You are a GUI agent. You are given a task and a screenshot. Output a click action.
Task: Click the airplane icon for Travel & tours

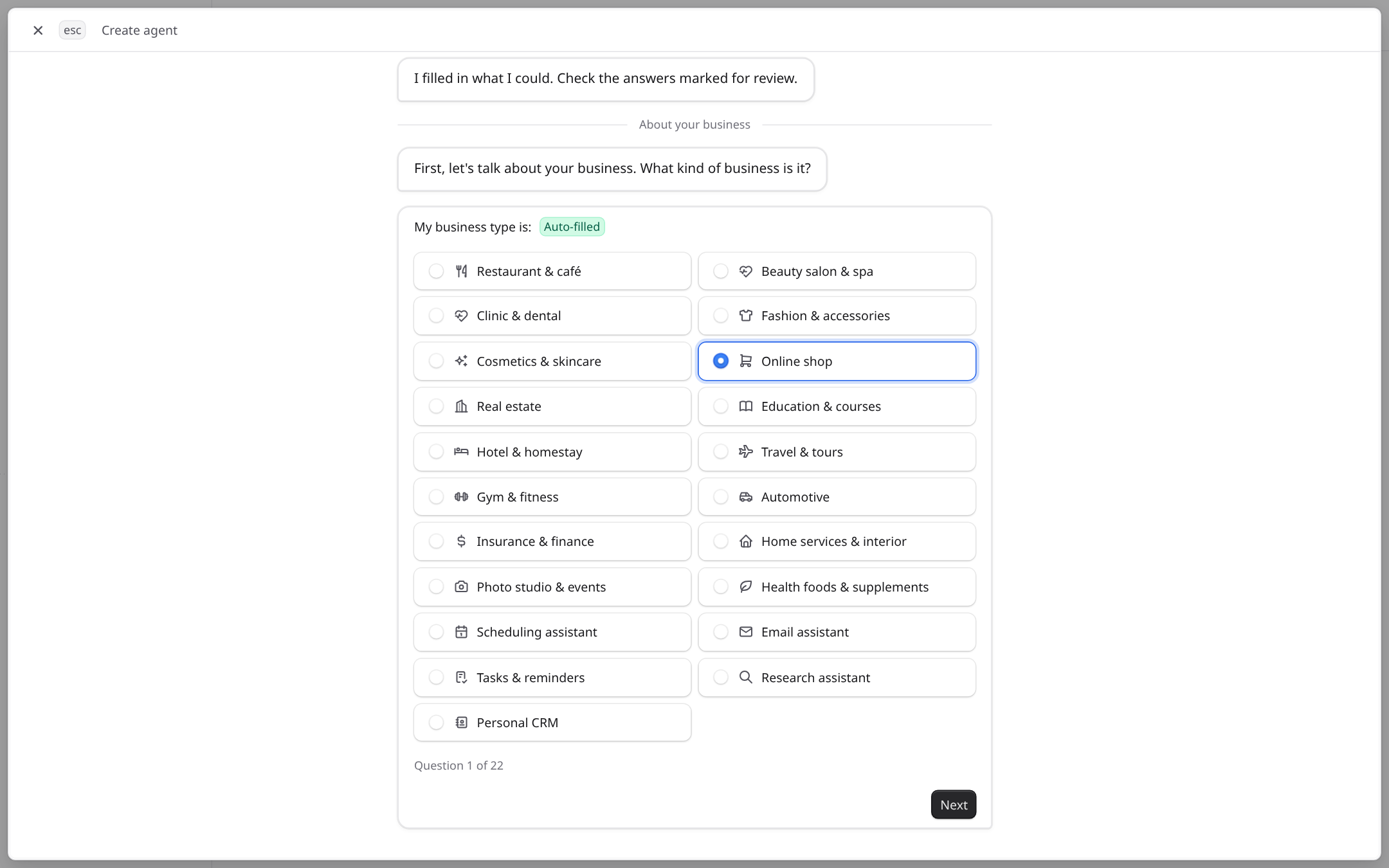tap(746, 452)
